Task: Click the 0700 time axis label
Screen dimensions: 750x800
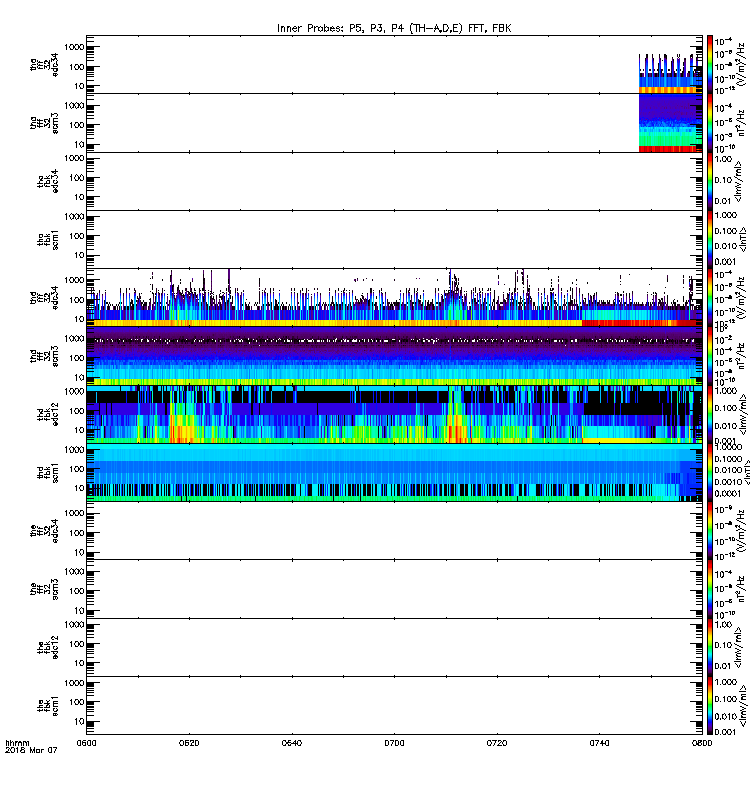Action: point(394,743)
